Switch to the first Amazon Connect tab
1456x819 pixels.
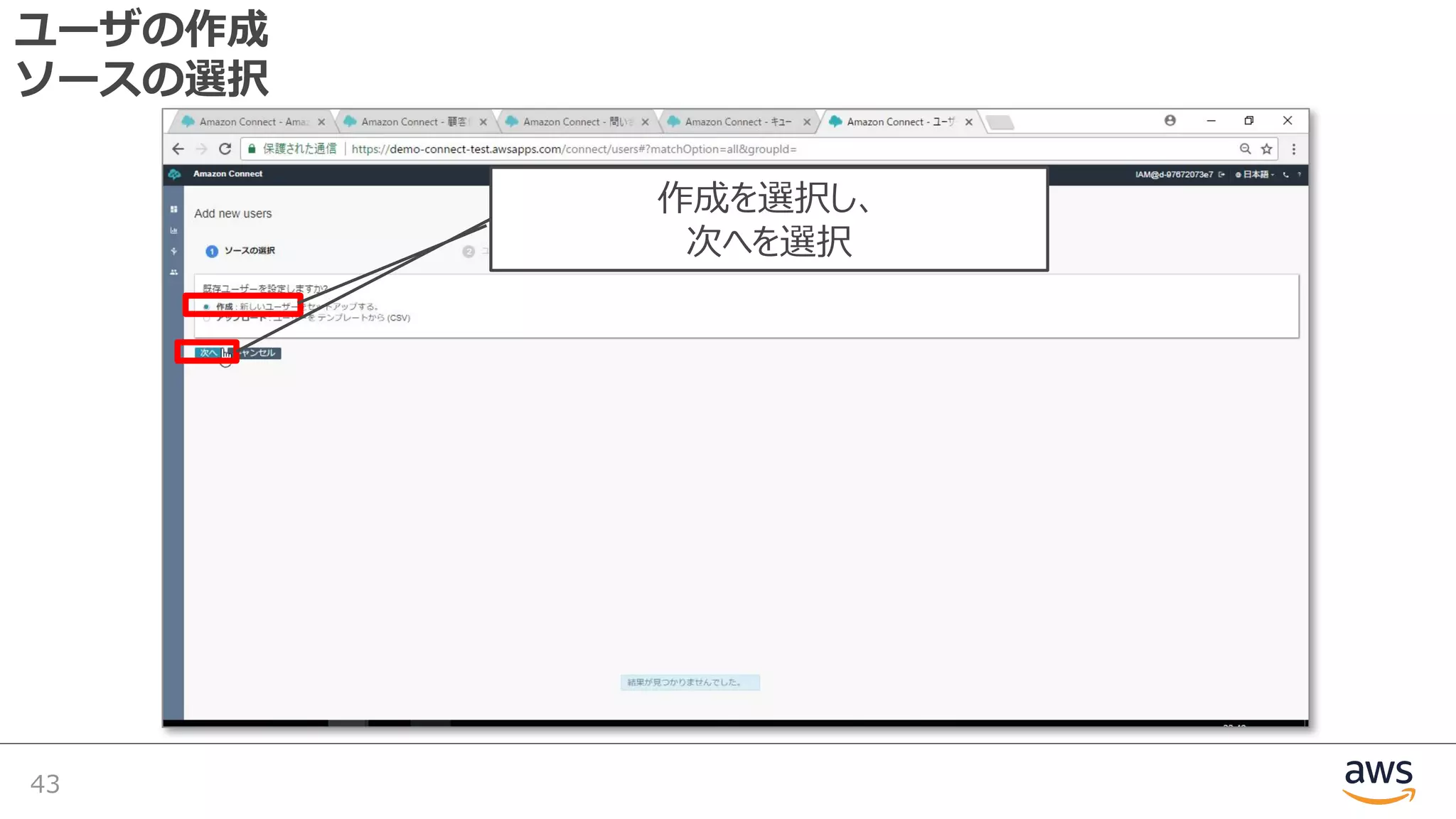(x=252, y=122)
